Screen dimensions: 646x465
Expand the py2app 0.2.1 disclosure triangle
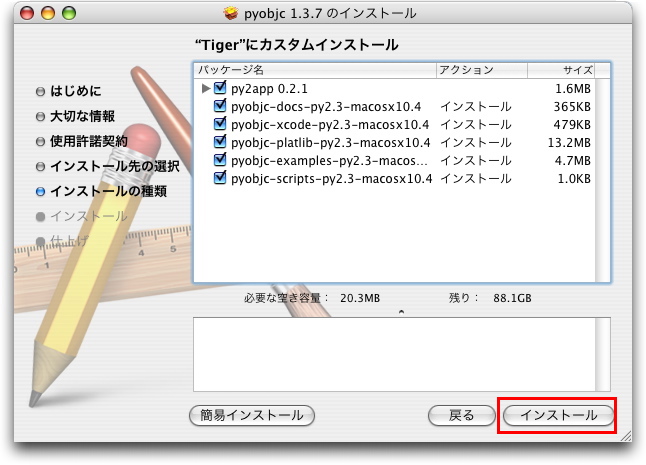[206, 89]
